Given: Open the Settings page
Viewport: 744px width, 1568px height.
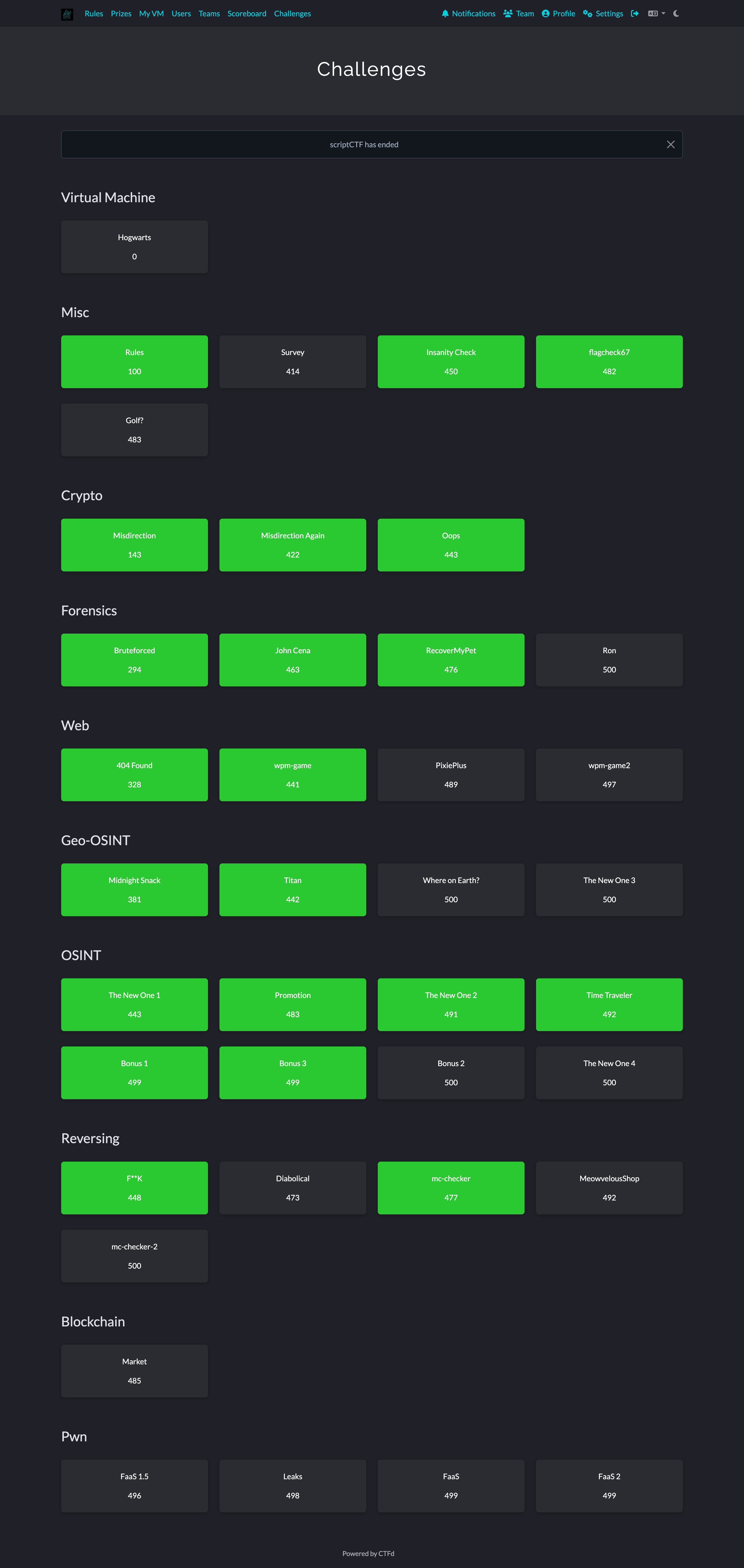Looking at the screenshot, I should 603,13.
